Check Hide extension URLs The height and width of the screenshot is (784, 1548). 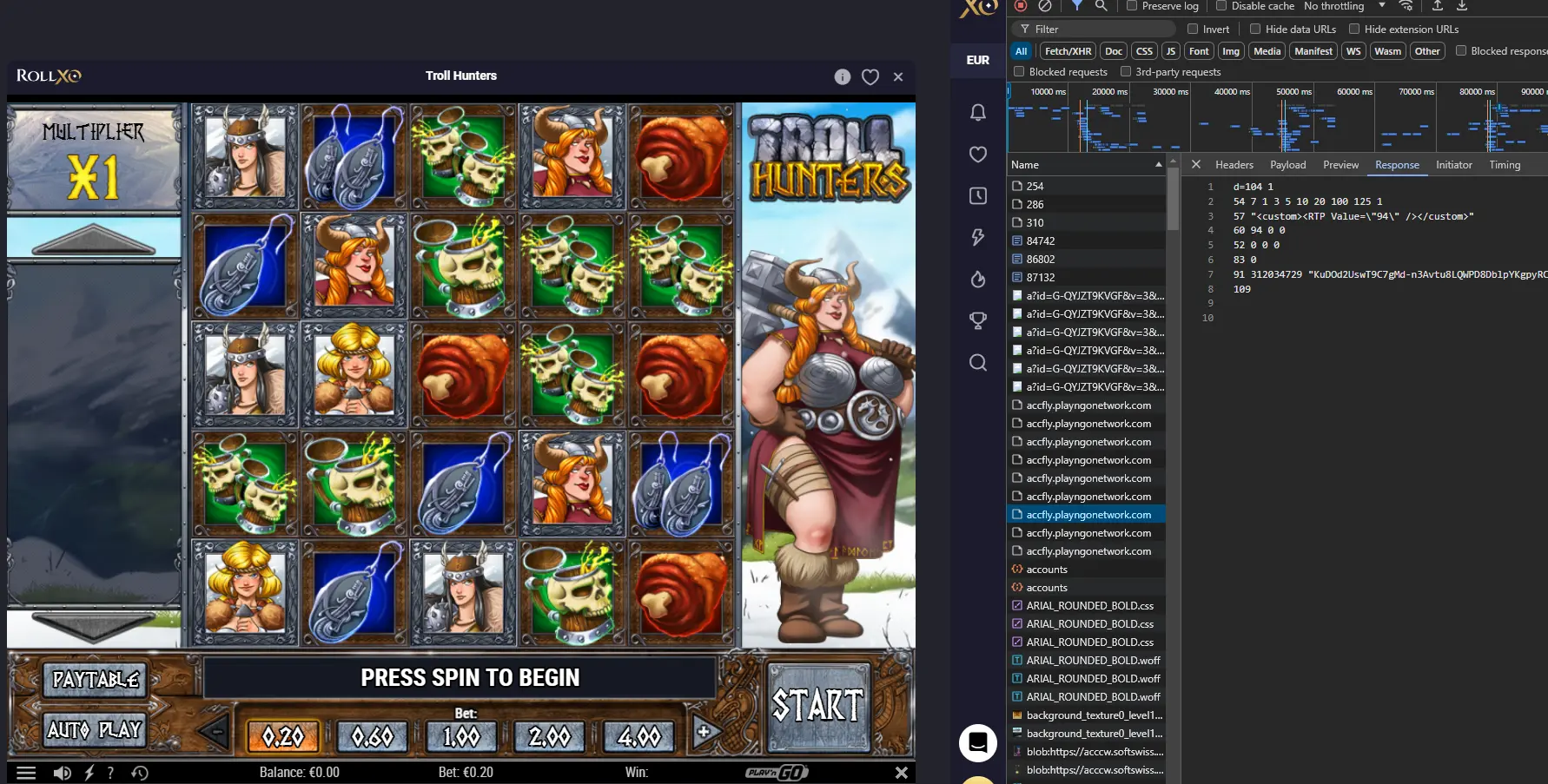point(1354,29)
